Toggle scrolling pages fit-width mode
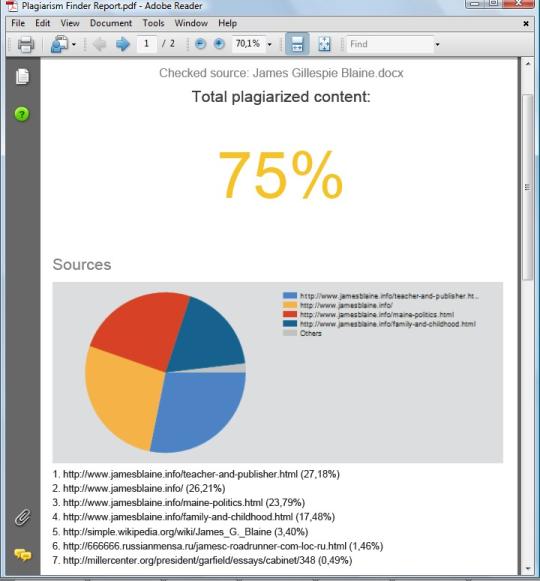Viewport: 540px width, 581px height. [x=297, y=44]
